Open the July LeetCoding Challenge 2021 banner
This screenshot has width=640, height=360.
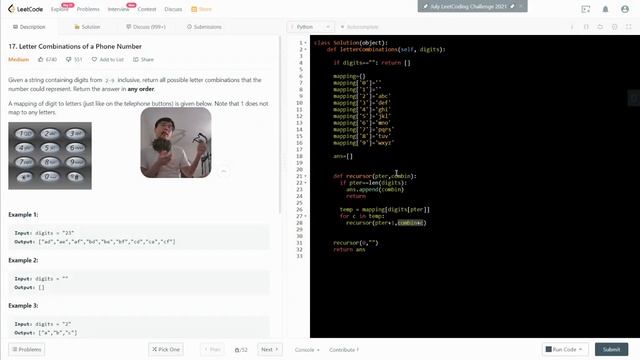click(x=469, y=6)
